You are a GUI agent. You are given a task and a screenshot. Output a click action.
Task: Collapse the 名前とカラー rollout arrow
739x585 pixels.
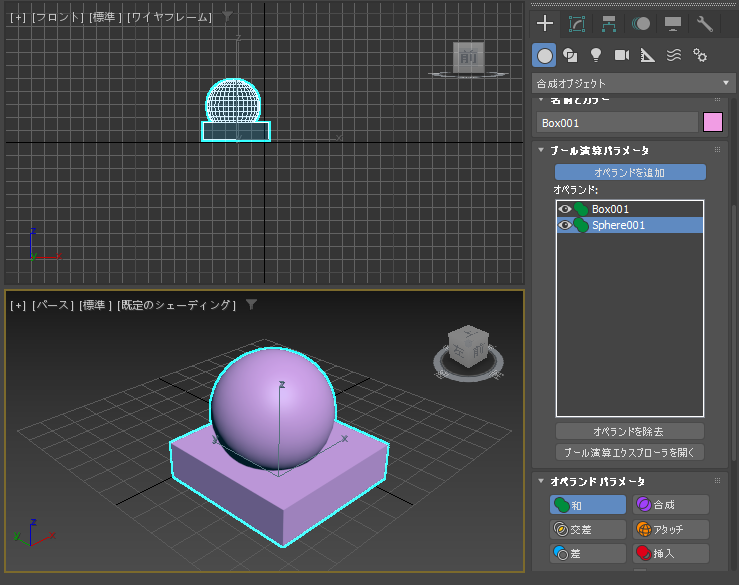pos(541,100)
